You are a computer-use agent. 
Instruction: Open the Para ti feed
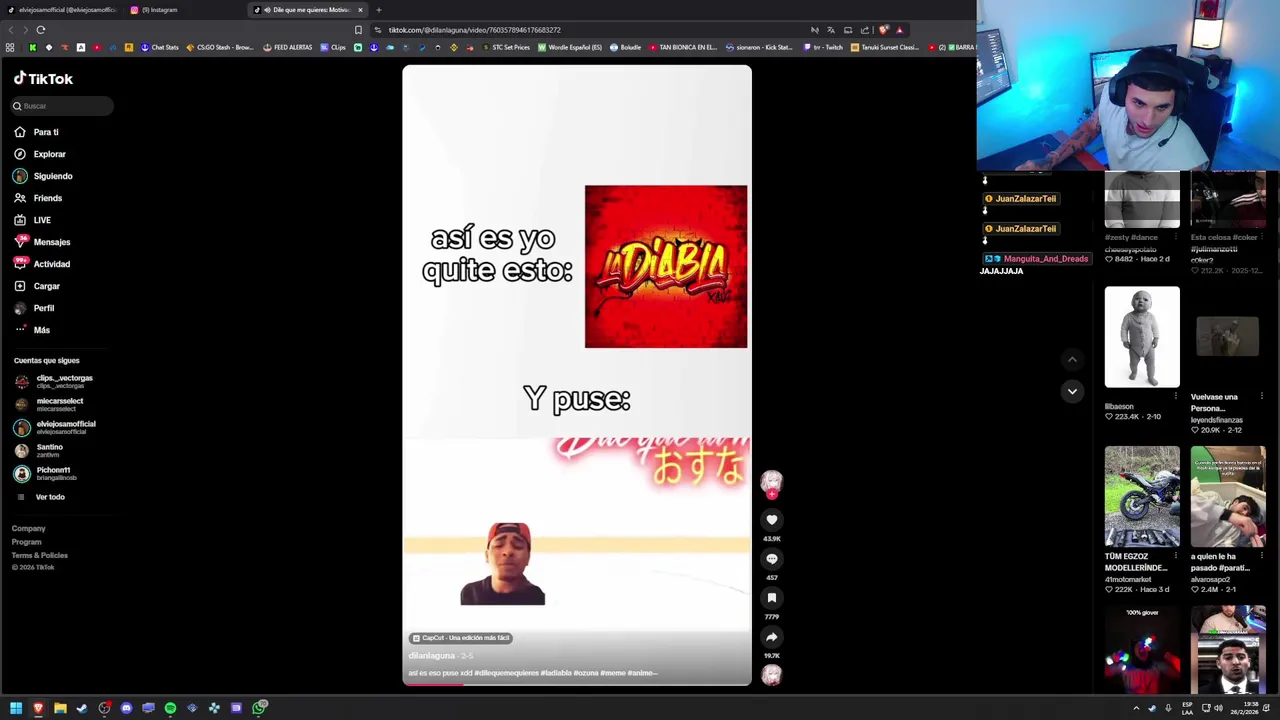[36, 132]
